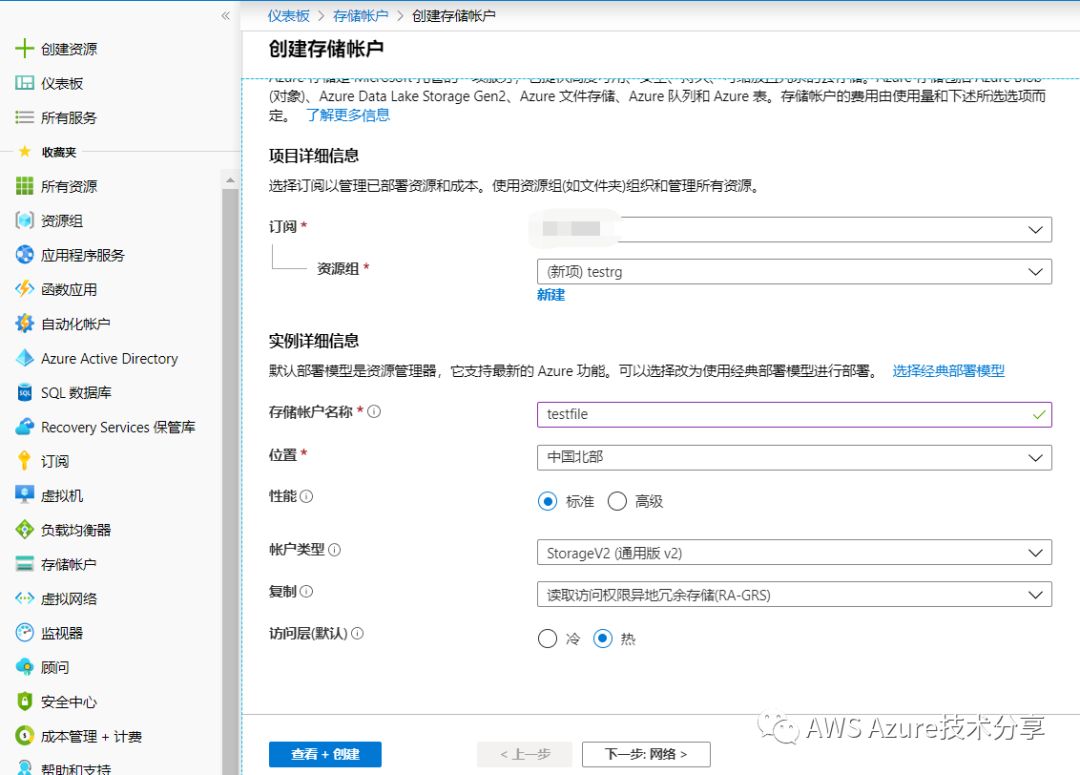This screenshot has width=1080, height=775.
Task: Click the green plus icon for 创建资源
Action: [x=24, y=48]
